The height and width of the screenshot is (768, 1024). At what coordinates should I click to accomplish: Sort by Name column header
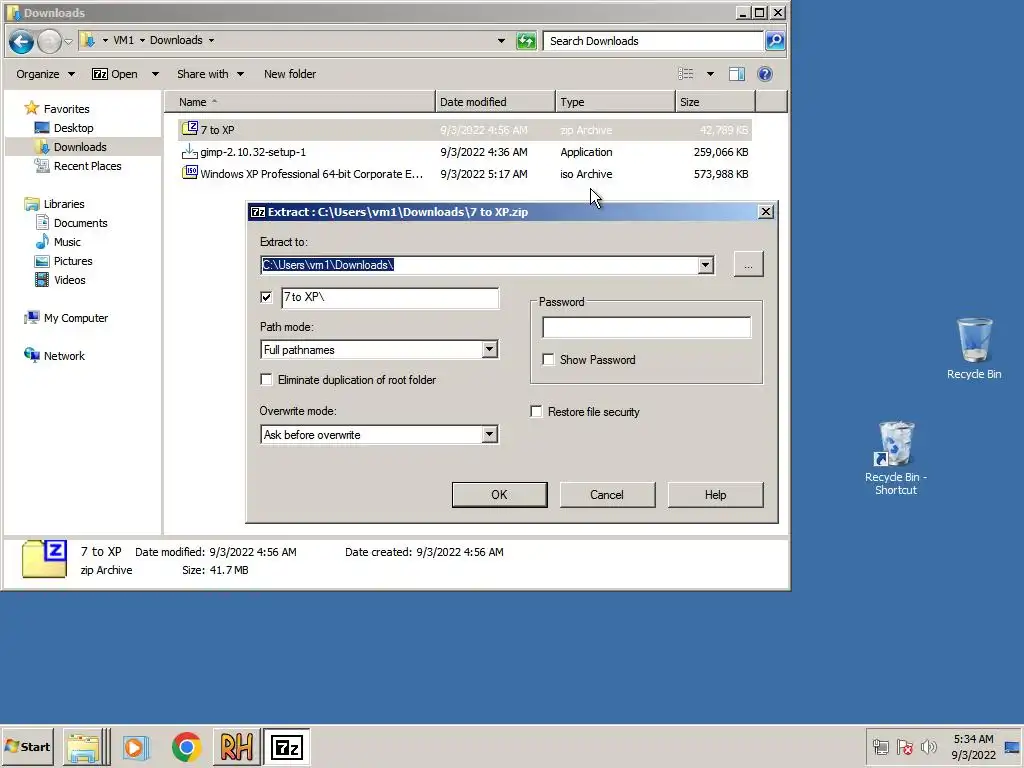click(x=300, y=102)
